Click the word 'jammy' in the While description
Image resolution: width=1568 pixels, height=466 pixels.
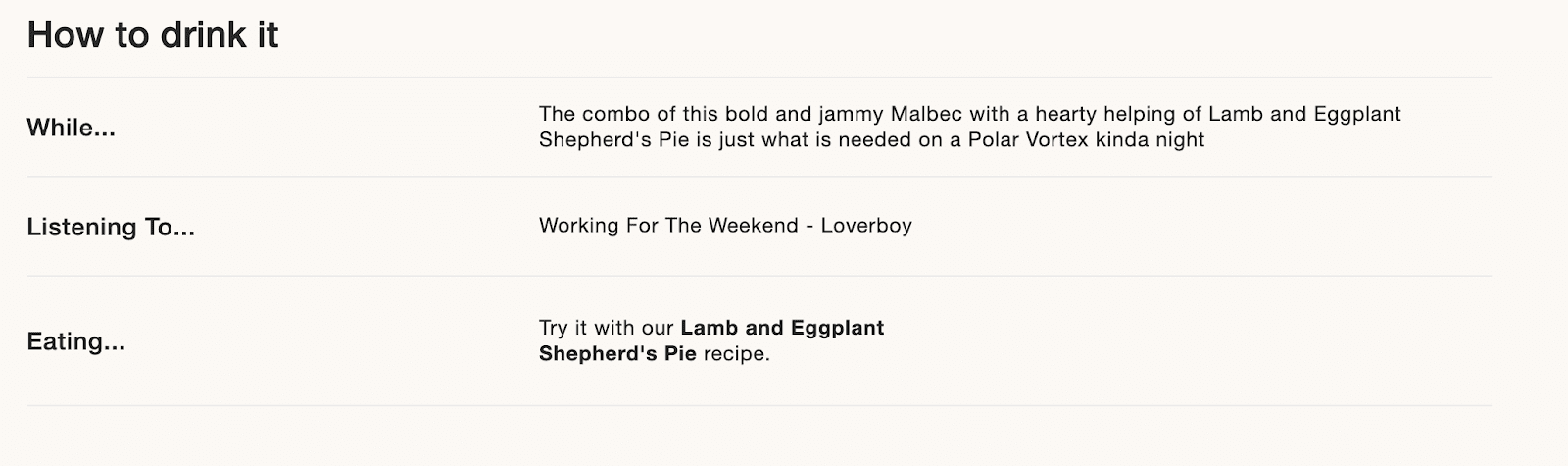[851, 115]
